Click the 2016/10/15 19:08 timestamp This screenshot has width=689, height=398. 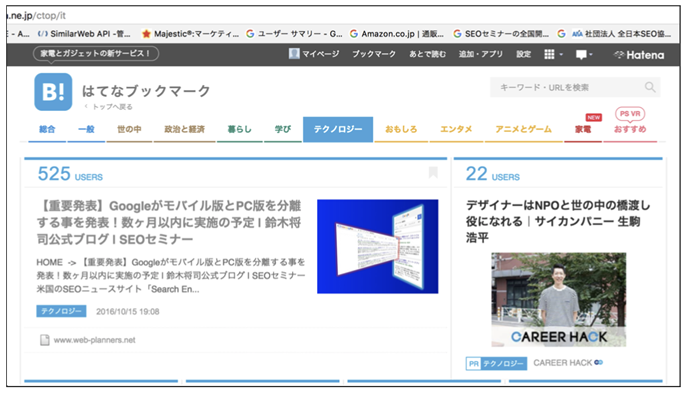tap(128, 311)
